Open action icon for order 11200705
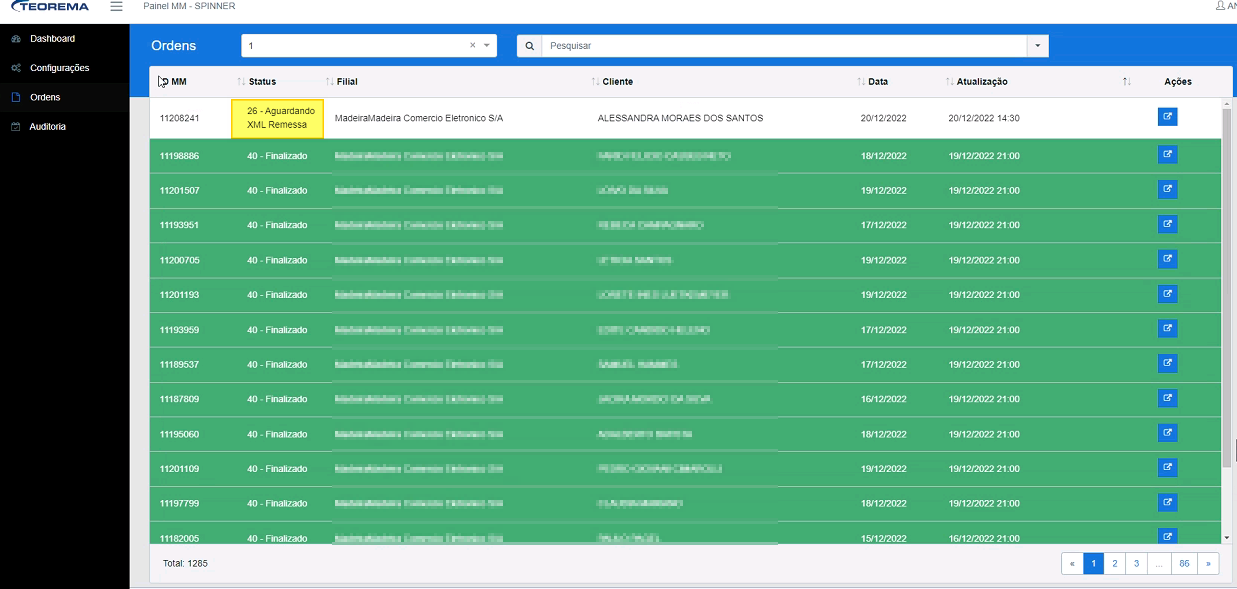The width and height of the screenshot is (1237, 589). pos(1167,259)
